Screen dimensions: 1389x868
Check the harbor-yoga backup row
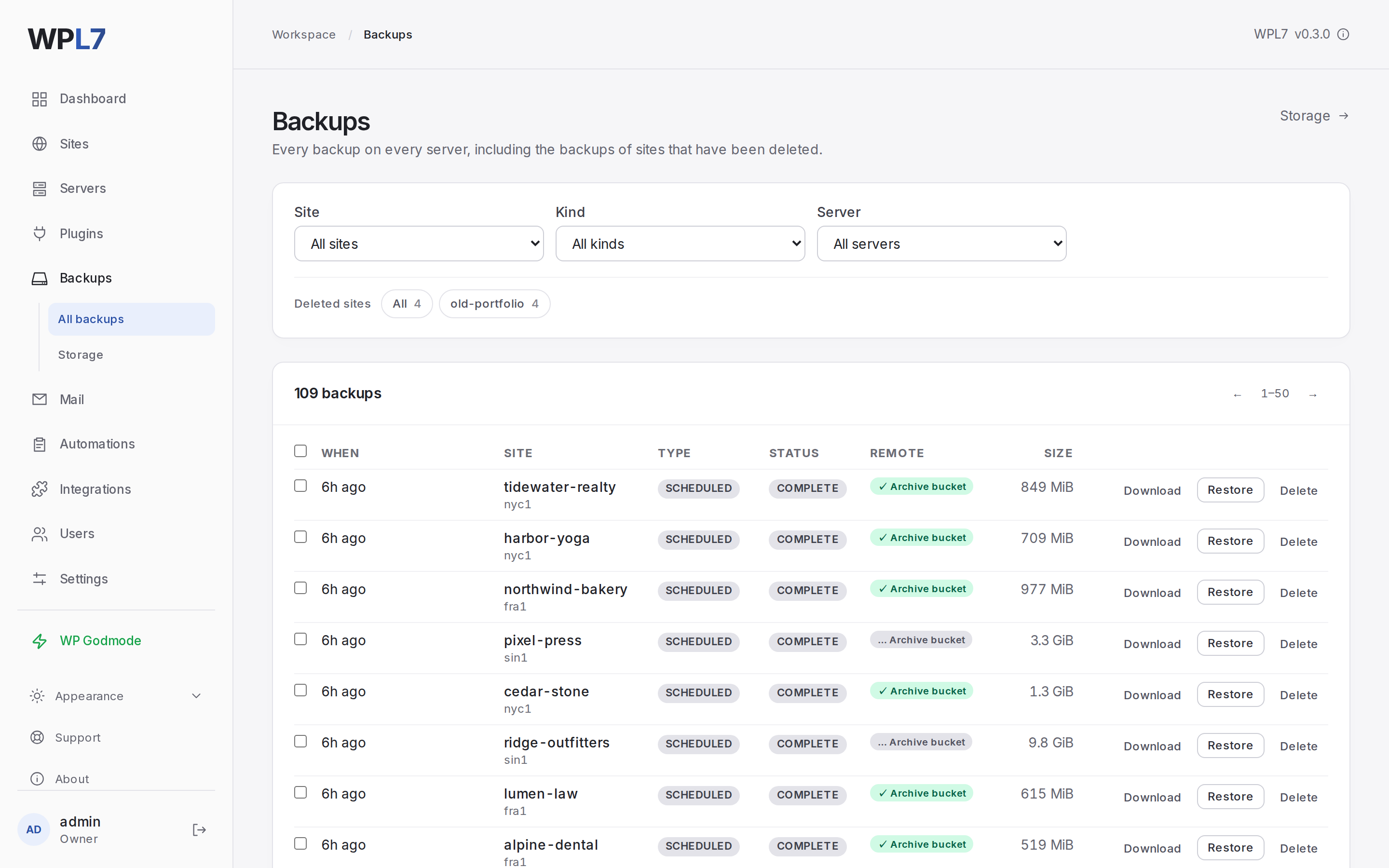(x=300, y=537)
